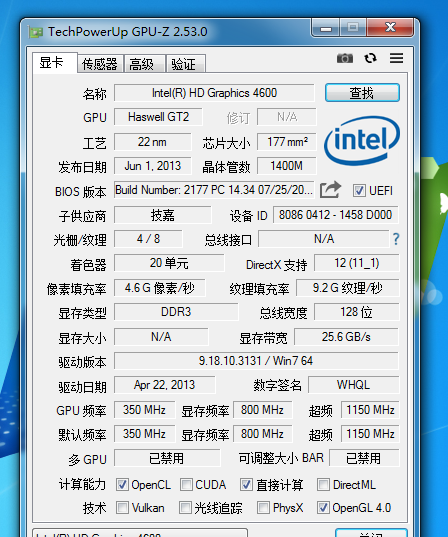Image resolution: width=448 pixels, height=537 pixels.
Task: Refresh GPU info with the reload icon
Action: coord(370,58)
